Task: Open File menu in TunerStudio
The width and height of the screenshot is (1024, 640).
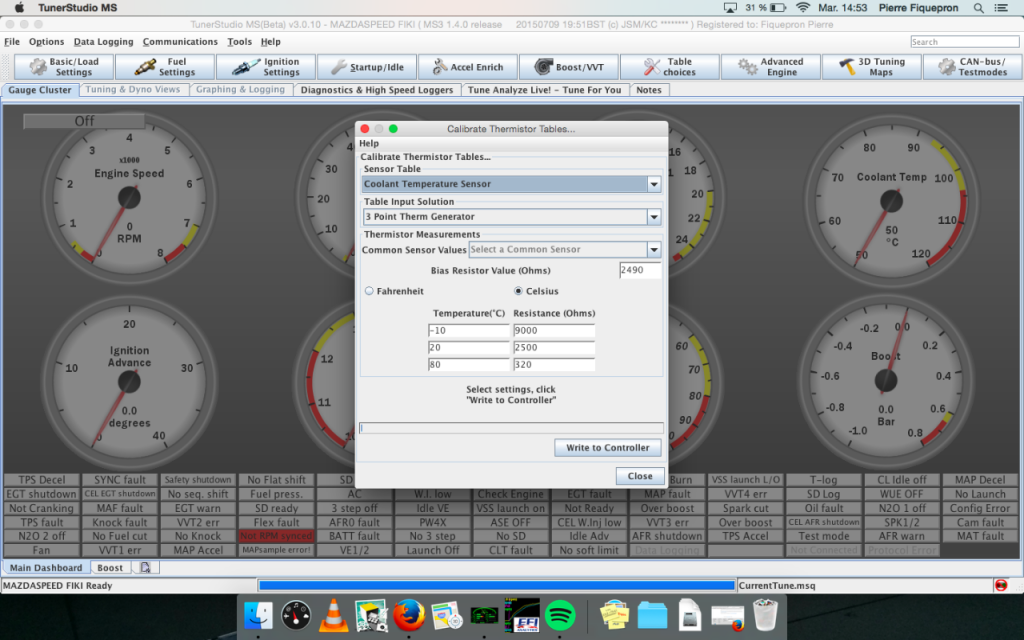Action: [12, 42]
